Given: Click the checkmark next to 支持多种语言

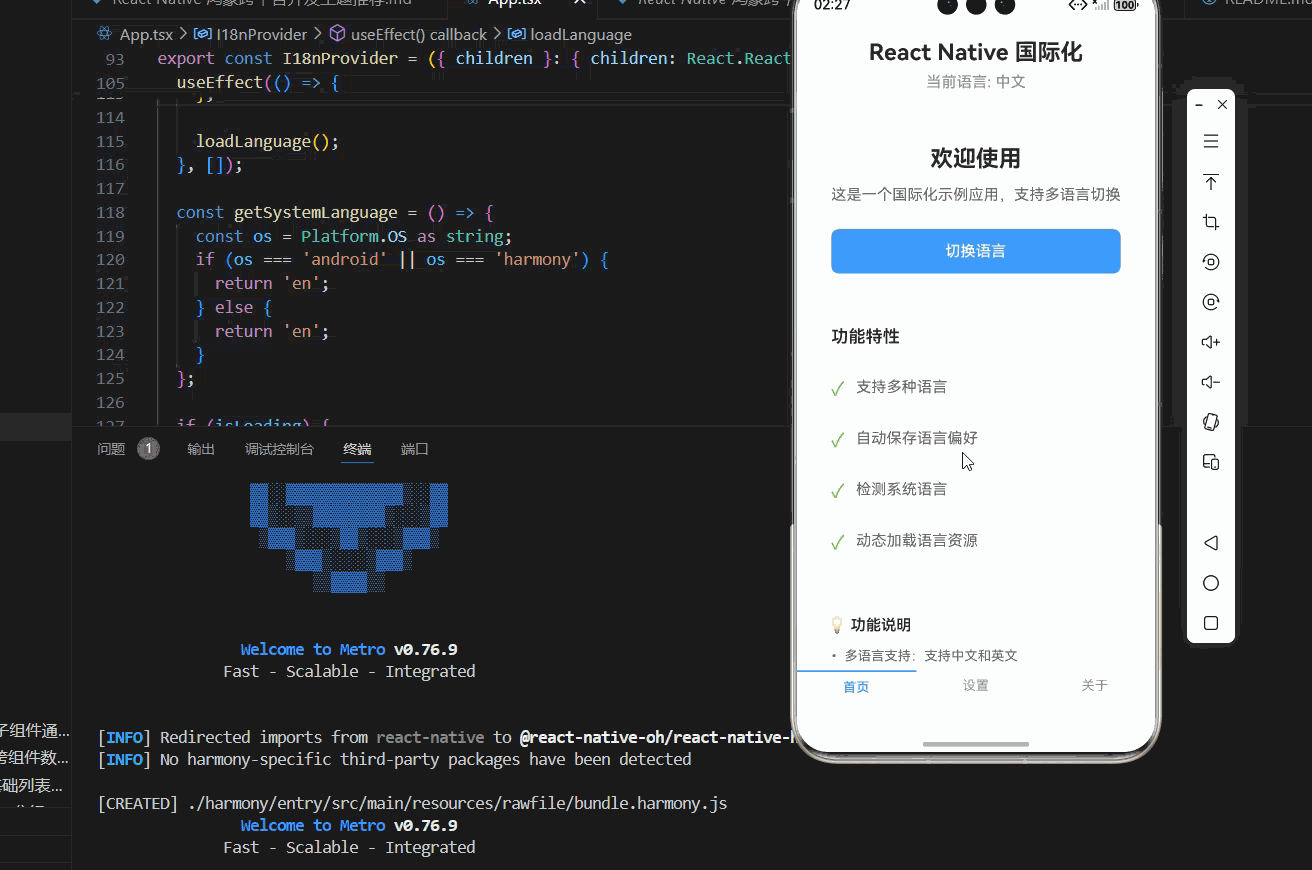Looking at the screenshot, I should (x=837, y=388).
